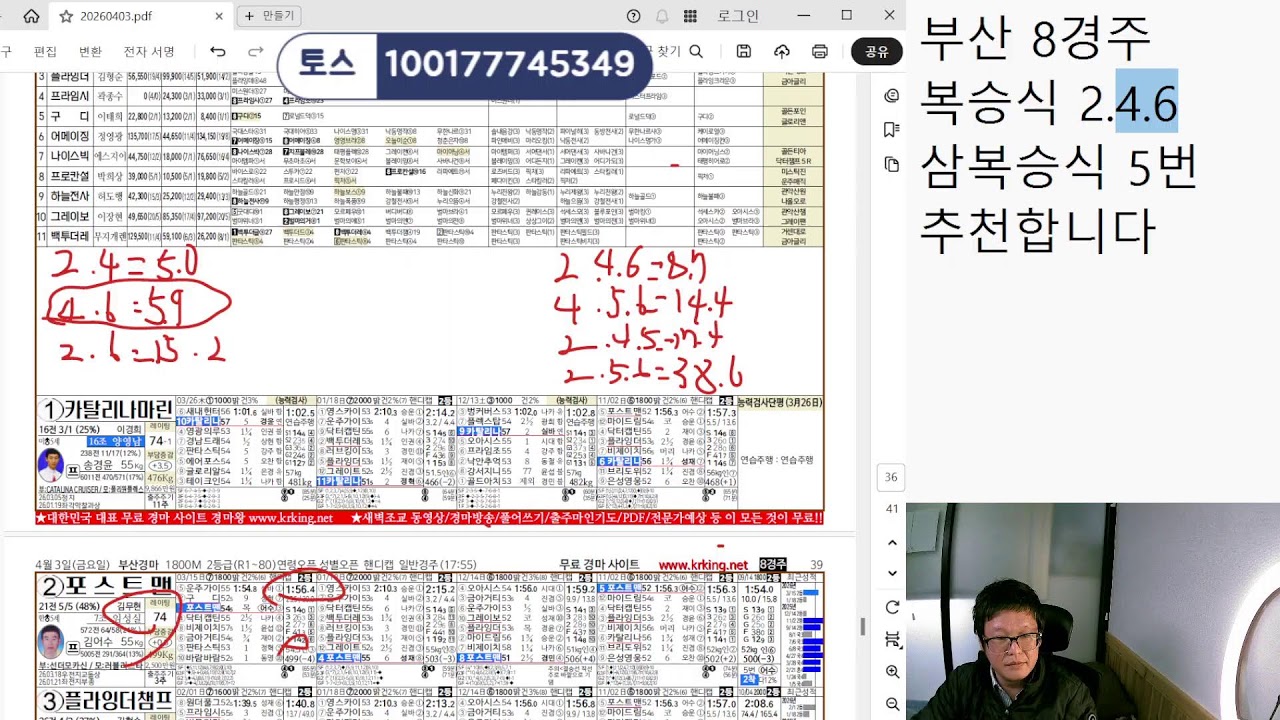Click the fit page display icon
1280x720 pixels.
(x=892, y=640)
